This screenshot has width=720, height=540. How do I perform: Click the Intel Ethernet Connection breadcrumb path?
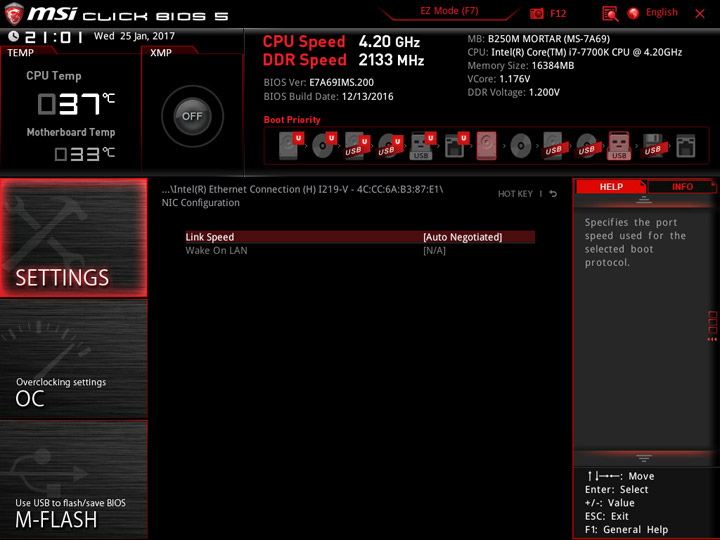(x=302, y=189)
